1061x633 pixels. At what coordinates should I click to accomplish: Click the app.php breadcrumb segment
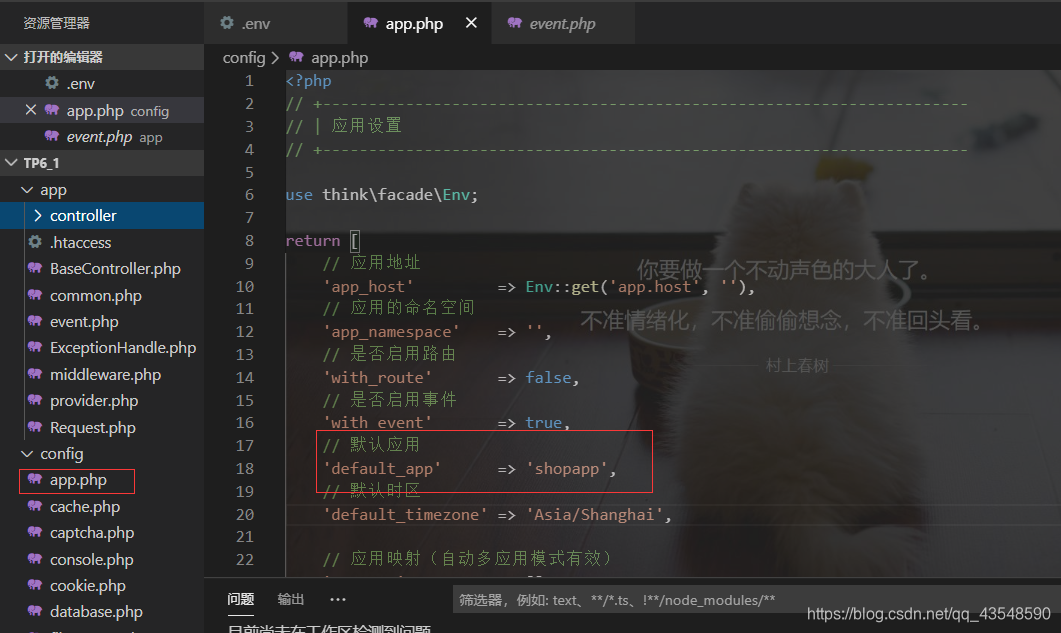339,58
